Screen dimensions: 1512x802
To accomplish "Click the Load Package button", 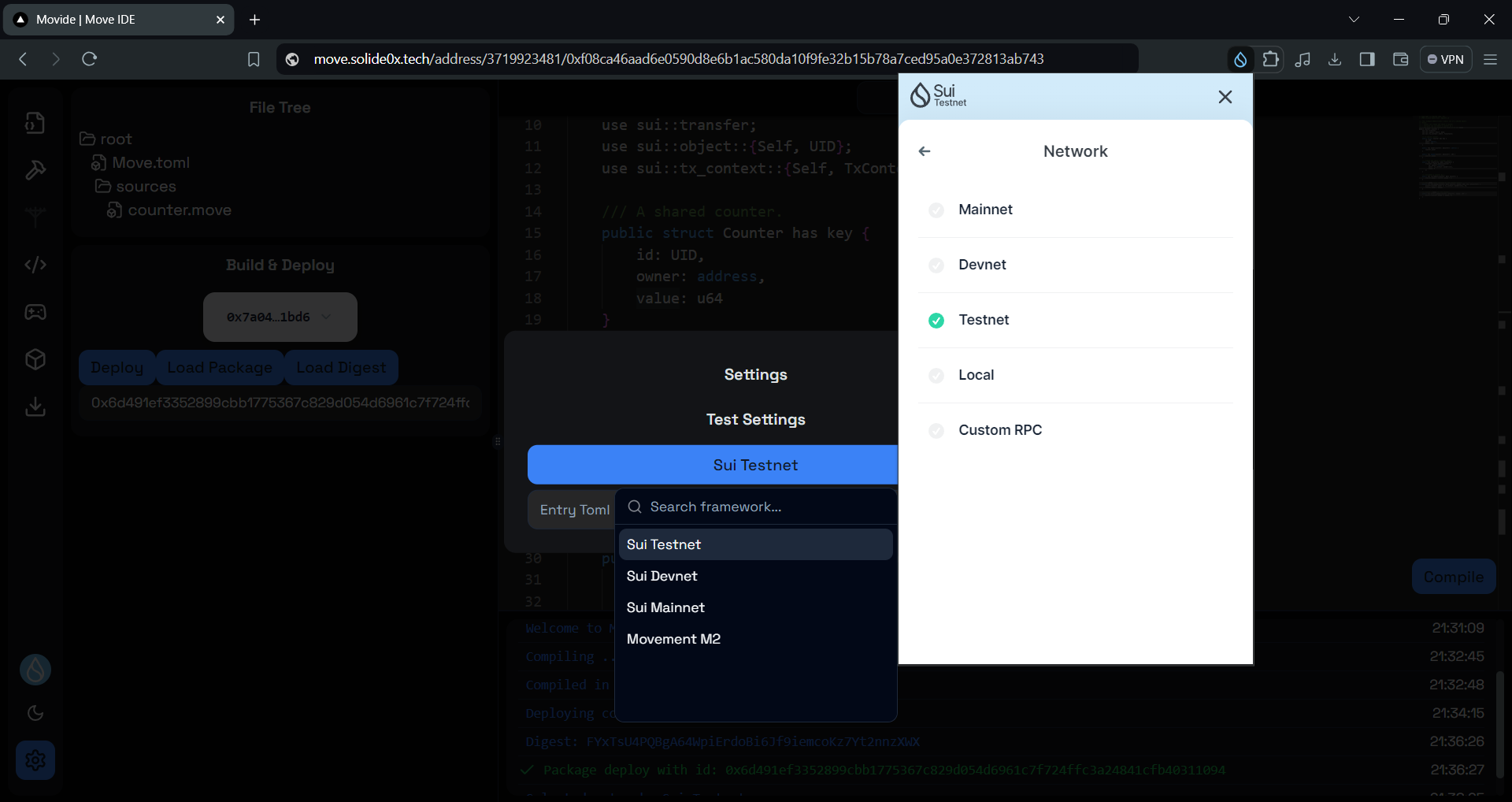I will (219, 367).
